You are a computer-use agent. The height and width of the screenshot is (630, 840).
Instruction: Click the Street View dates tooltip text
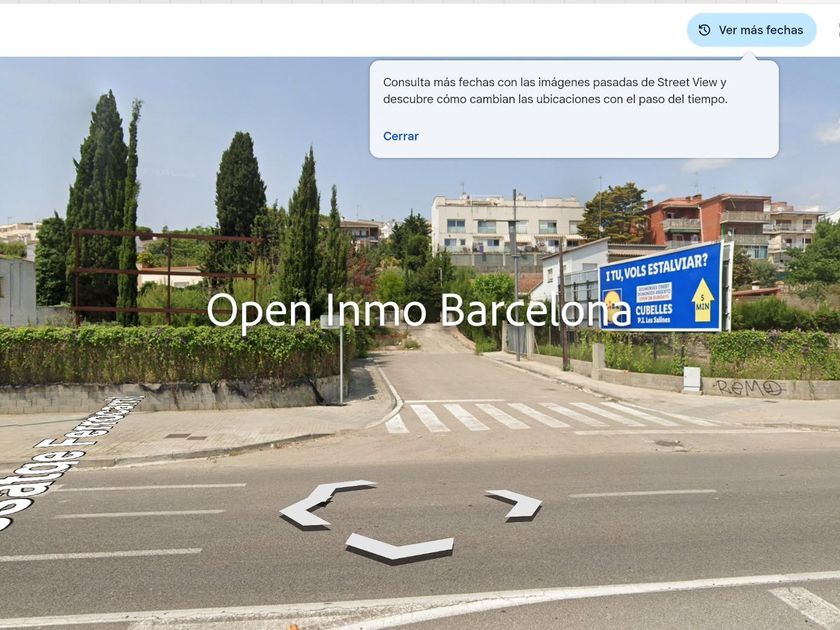pos(555,91)
